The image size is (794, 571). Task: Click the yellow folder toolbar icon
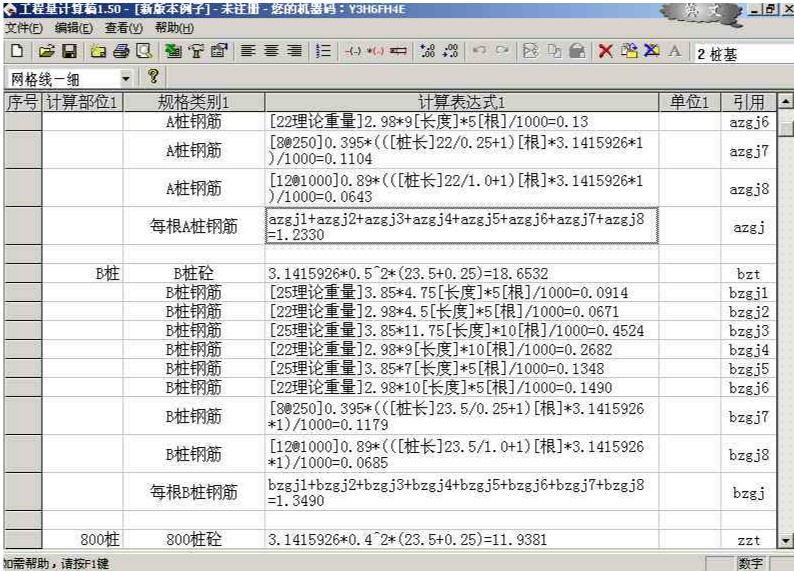click(x=98, y=51)
